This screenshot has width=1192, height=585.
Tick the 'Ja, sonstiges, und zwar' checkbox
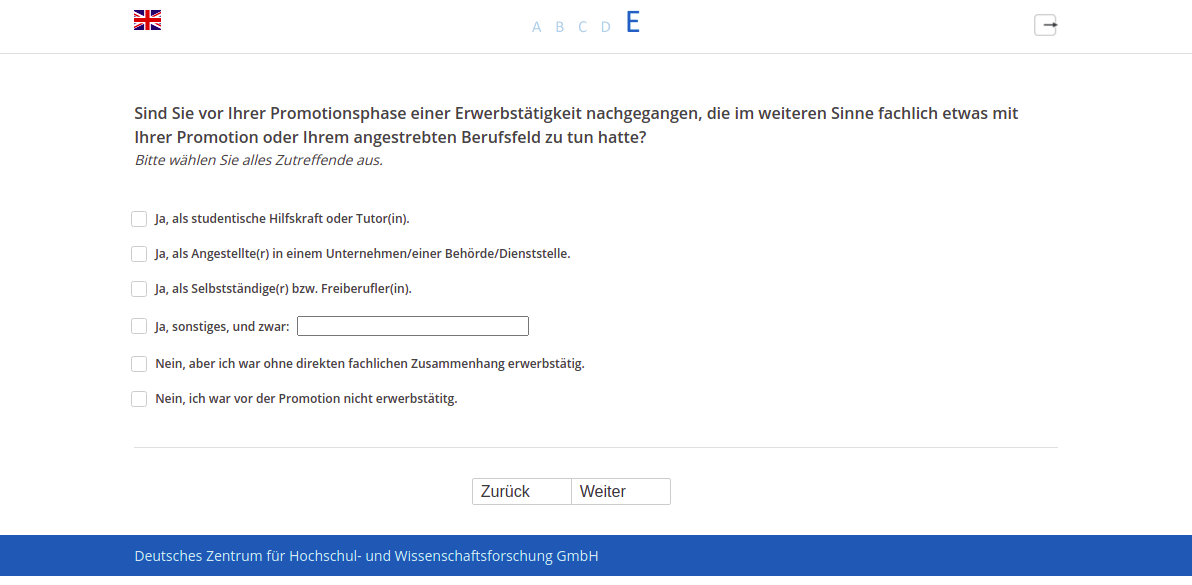(x=139, y=326)
